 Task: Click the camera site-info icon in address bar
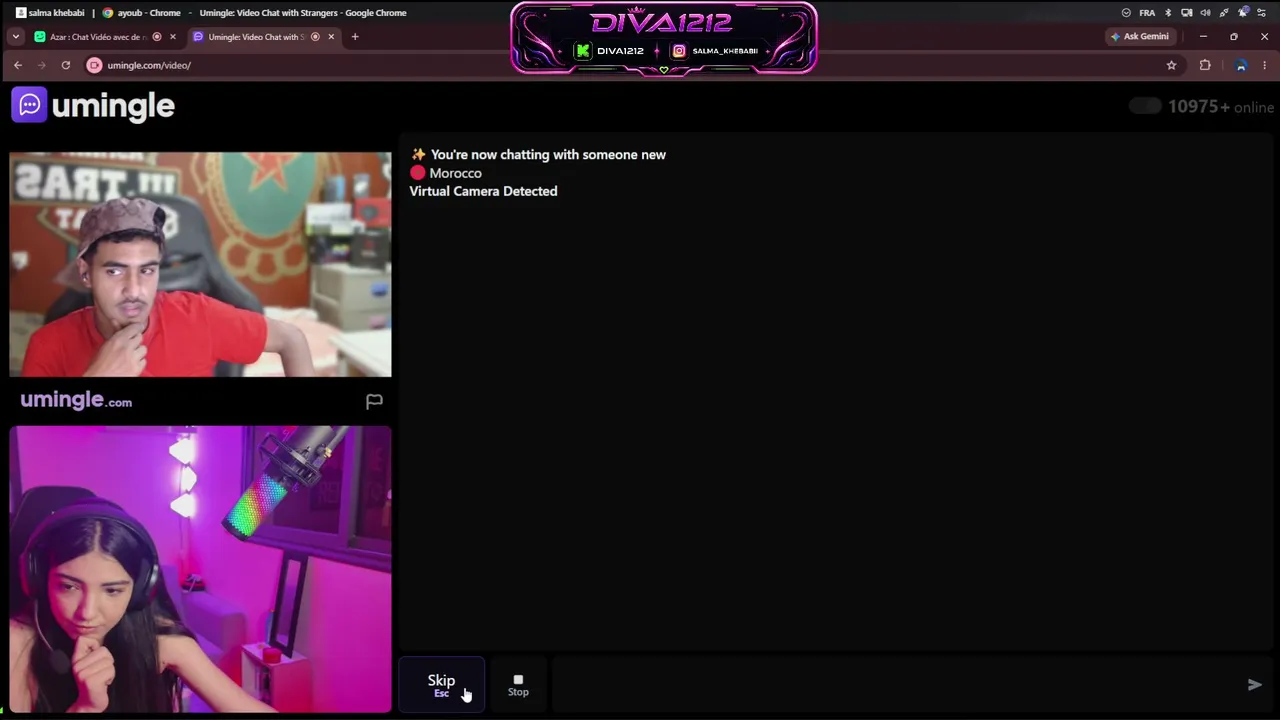[x=94, y=65]
